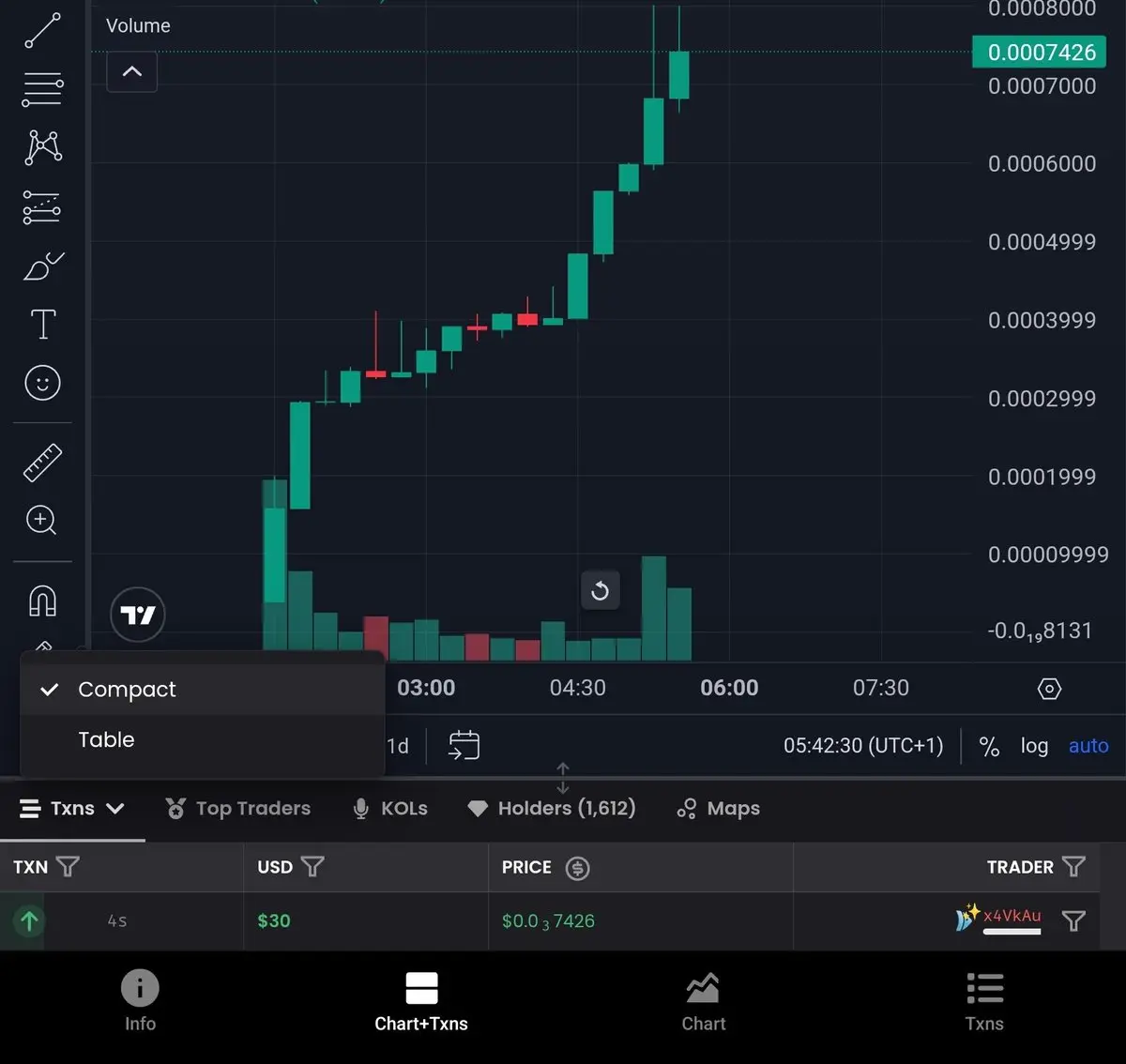Switch PRICE column currency with dollar icon
This screenshot has height=1064, width=1126.
click(577, 868)
